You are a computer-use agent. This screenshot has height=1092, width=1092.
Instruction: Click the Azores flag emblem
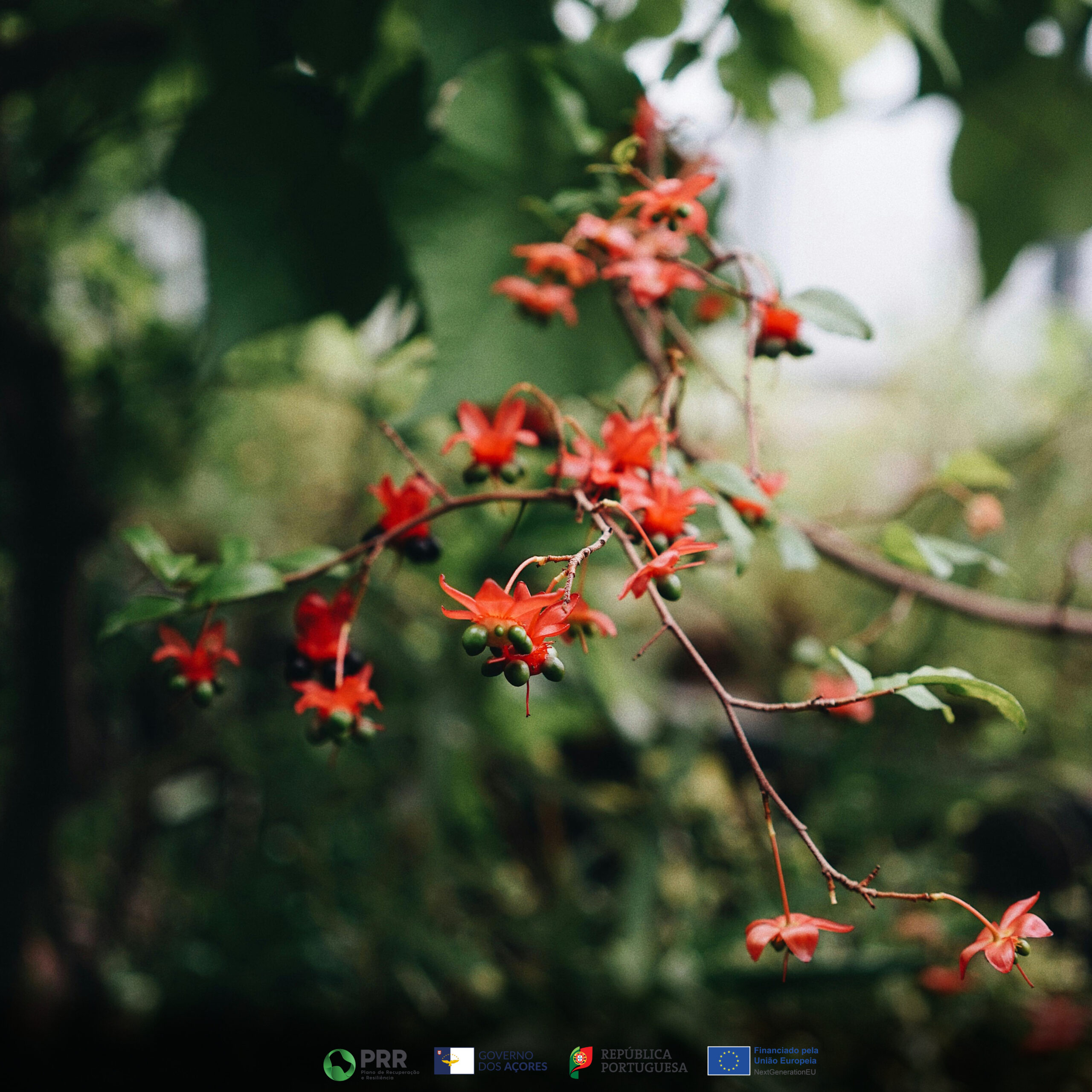[454, 1060]
